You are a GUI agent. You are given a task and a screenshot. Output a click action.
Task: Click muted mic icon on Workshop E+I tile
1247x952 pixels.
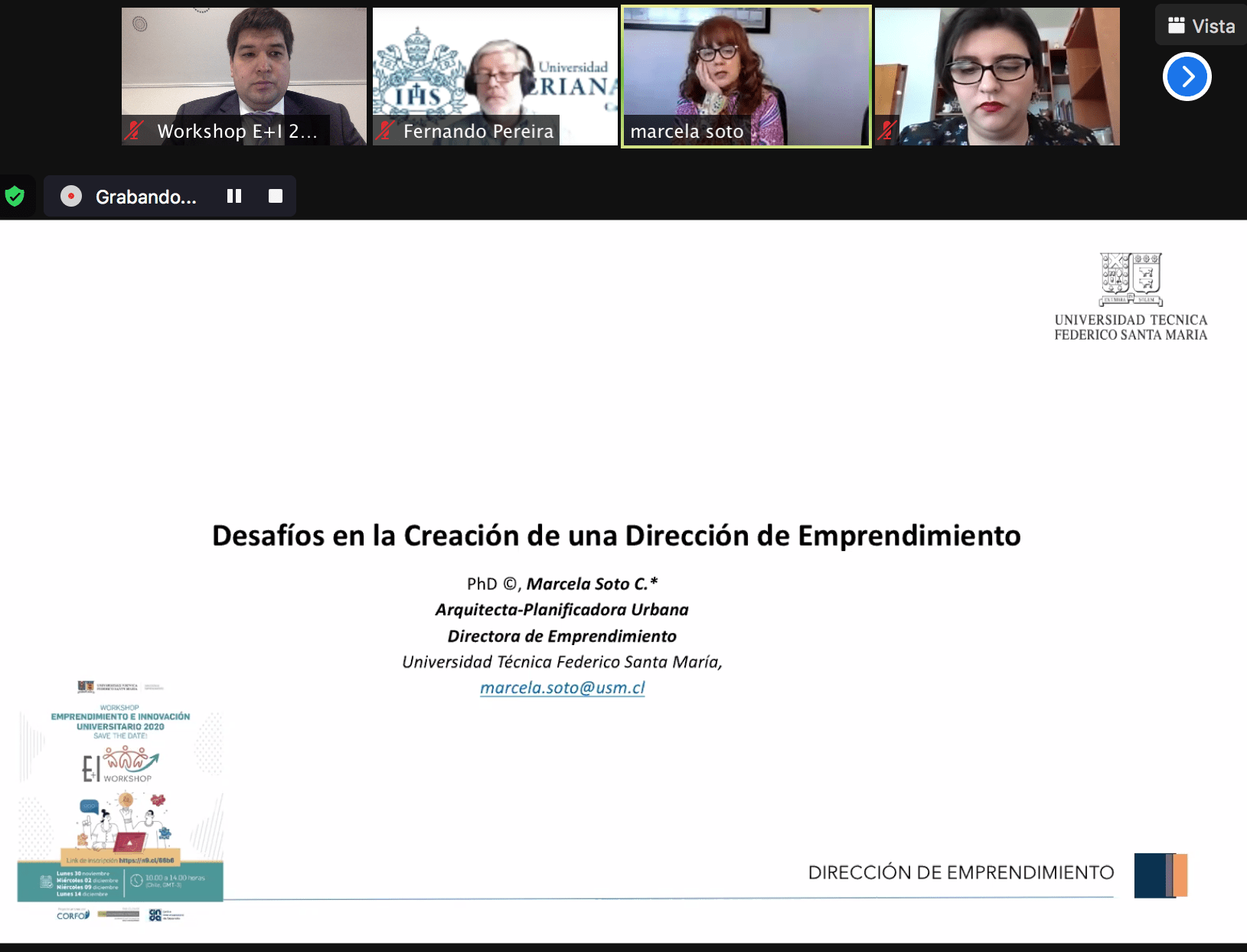[135, 131]
